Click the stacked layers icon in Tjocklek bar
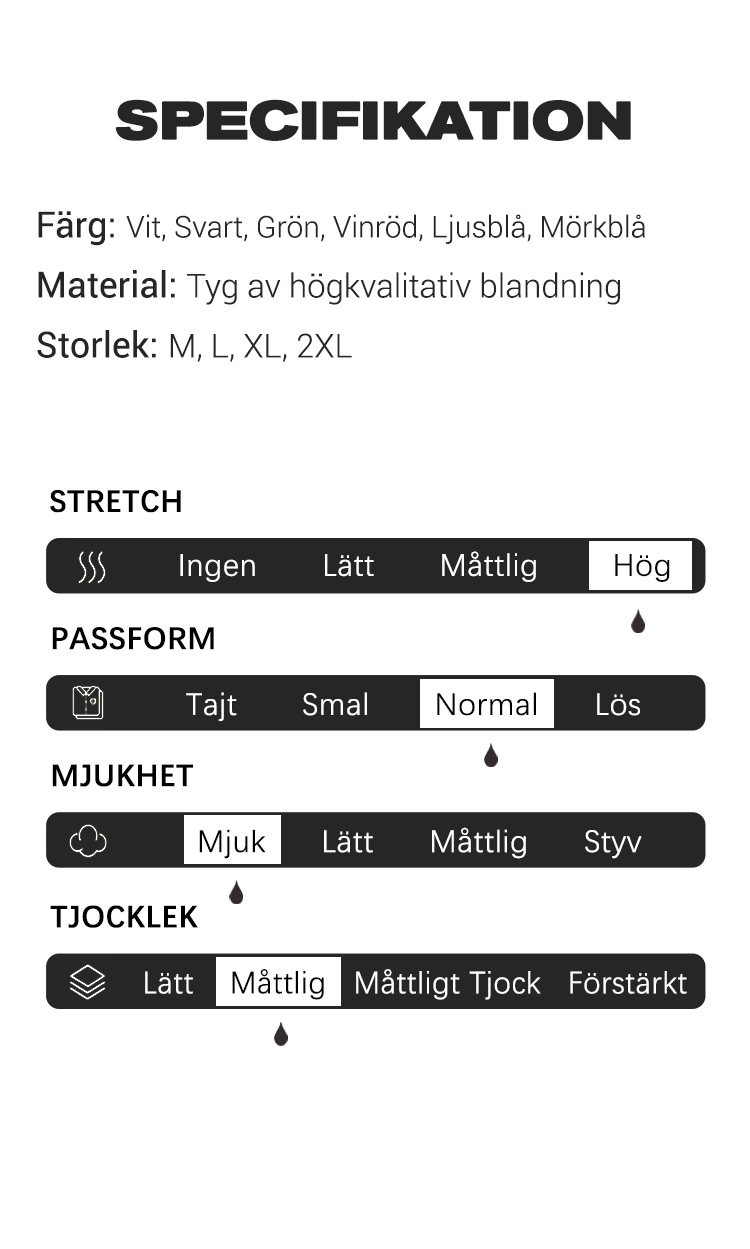The height and width of the screenshot is (1249, 750). 88,982
